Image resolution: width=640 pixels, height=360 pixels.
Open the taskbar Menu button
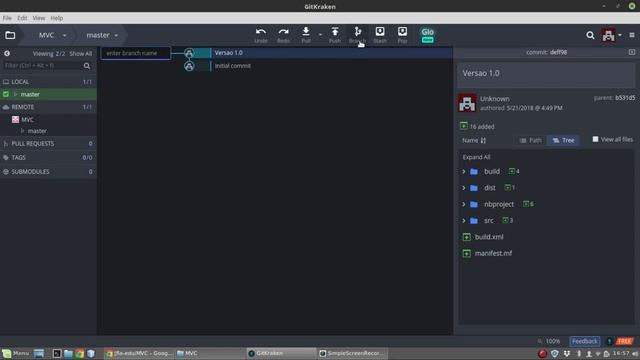16,353
